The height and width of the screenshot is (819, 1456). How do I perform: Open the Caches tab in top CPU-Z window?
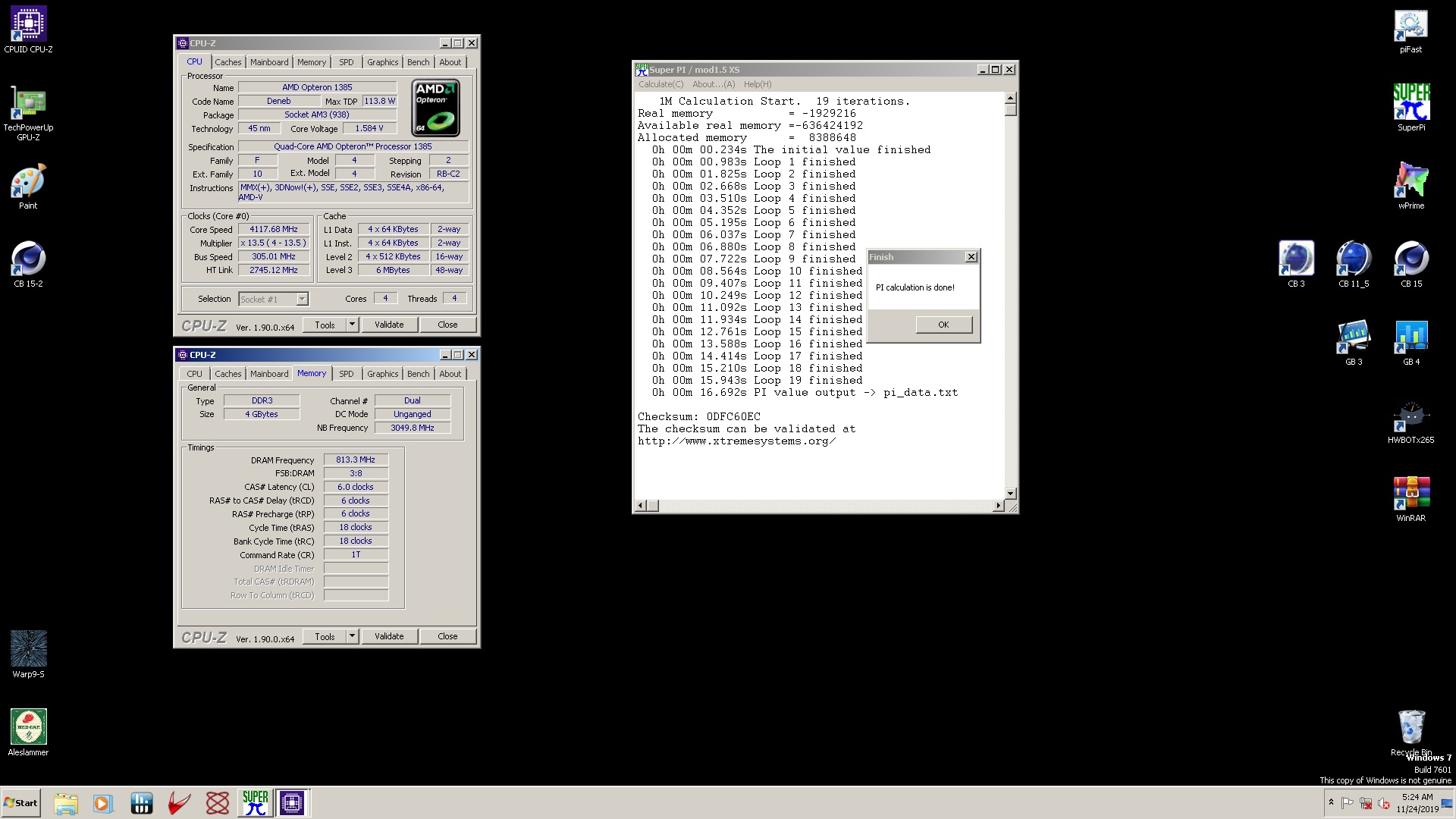pos(227,62)
